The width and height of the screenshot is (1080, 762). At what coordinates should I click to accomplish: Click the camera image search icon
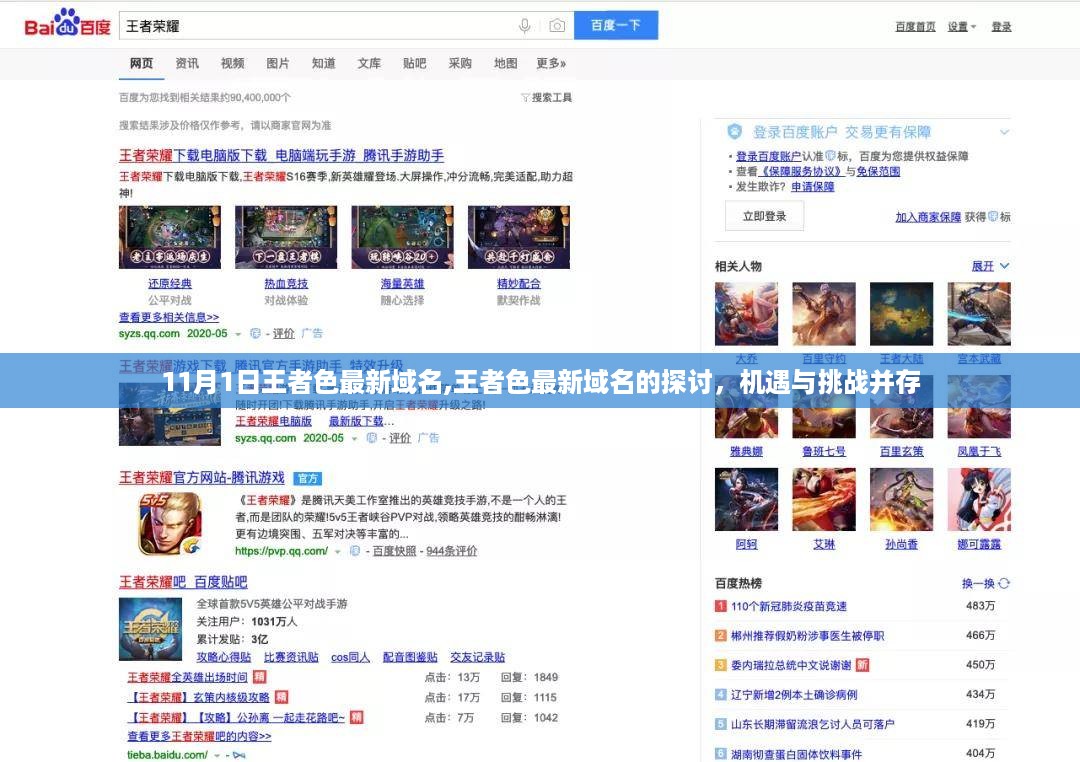[x=557, y=26]
